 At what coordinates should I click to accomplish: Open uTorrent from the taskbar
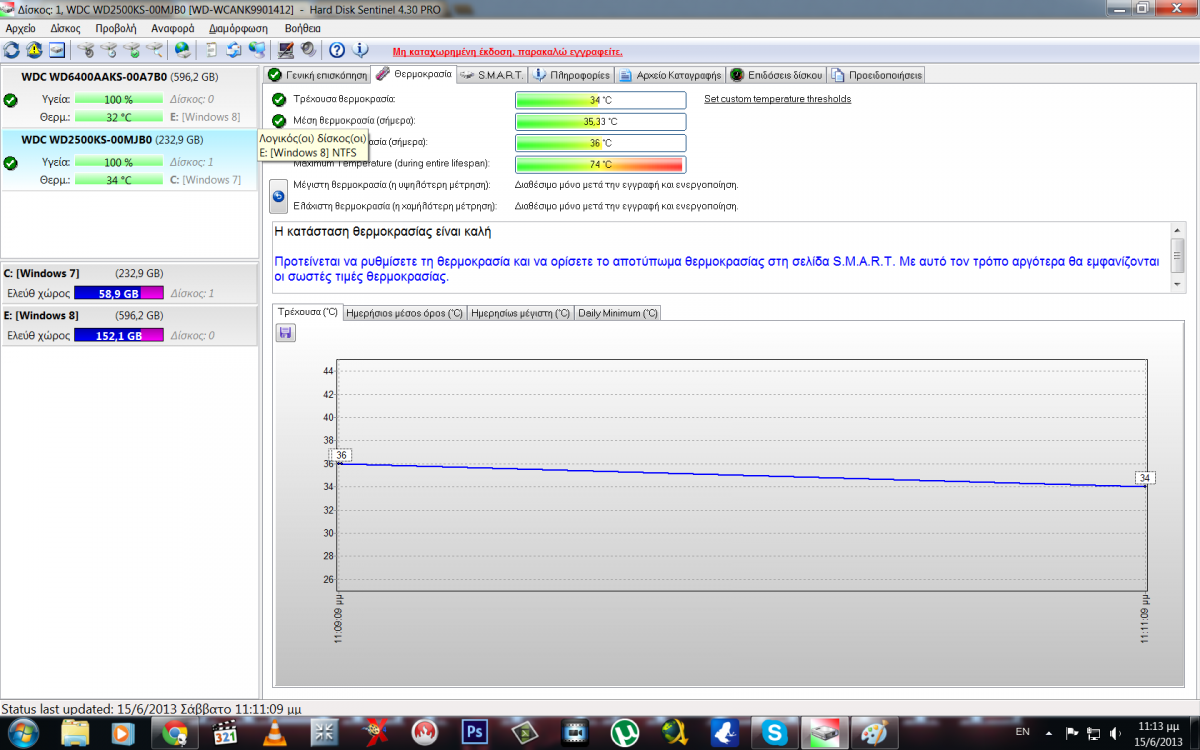pos(625,733)
